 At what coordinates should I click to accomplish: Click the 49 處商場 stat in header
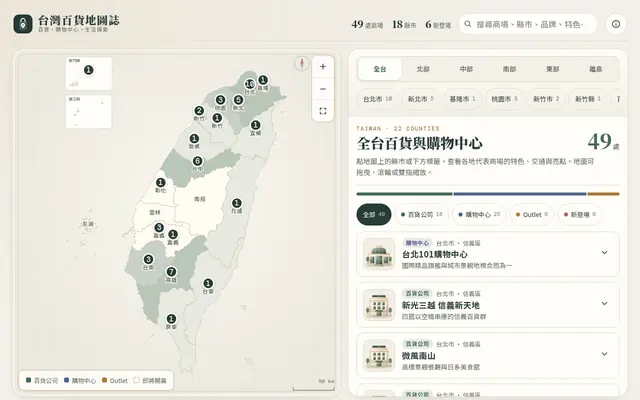coord(367,24)
